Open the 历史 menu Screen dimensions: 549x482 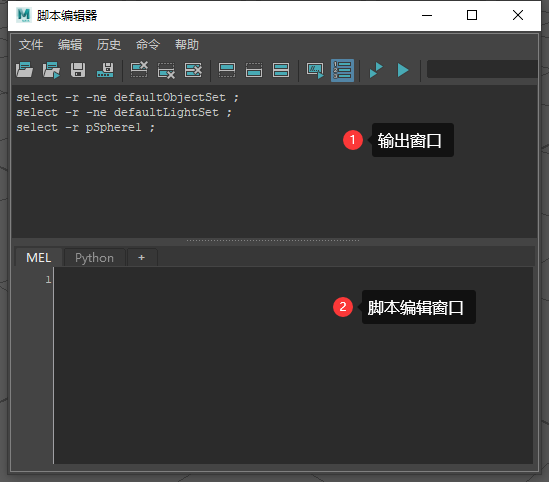[x=109, y=45]
